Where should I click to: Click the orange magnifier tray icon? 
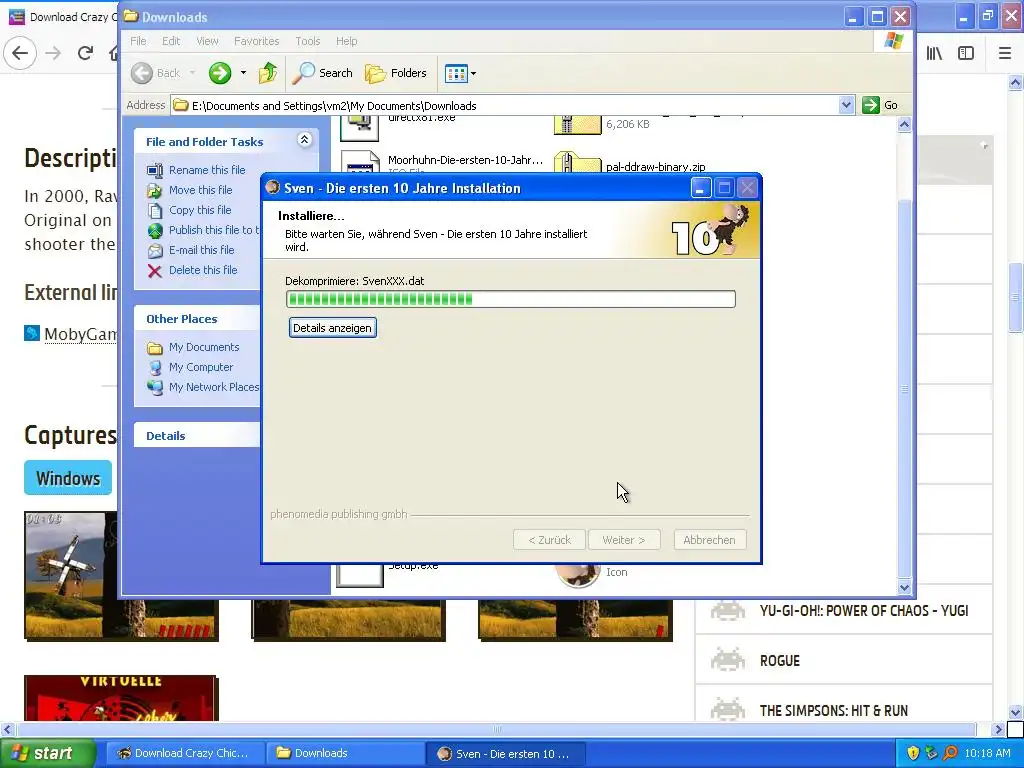(x=950, y=754)
